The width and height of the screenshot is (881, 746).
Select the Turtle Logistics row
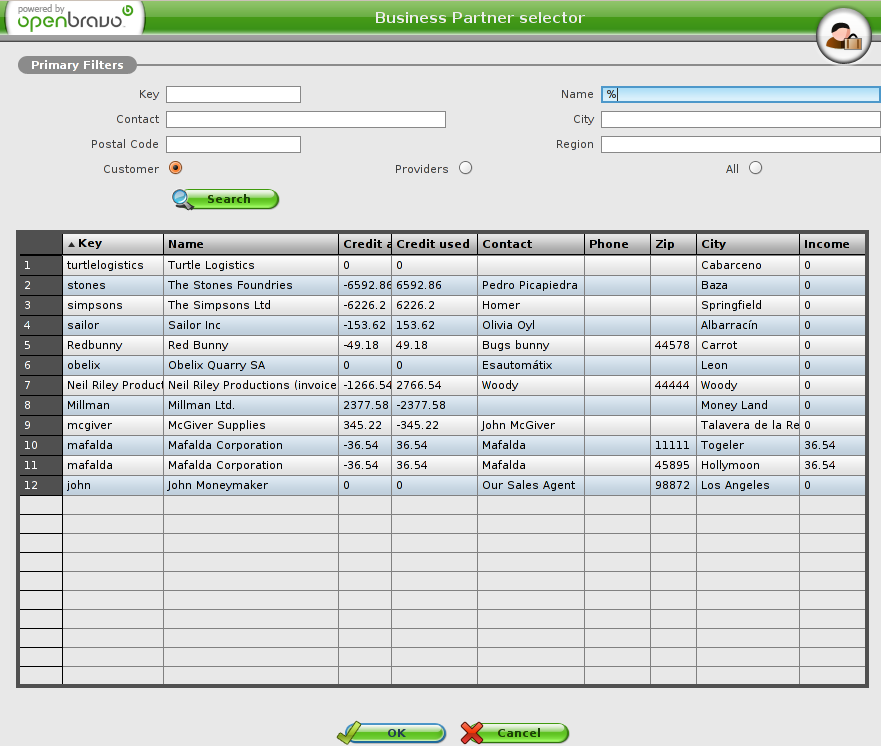pos(250,266)
